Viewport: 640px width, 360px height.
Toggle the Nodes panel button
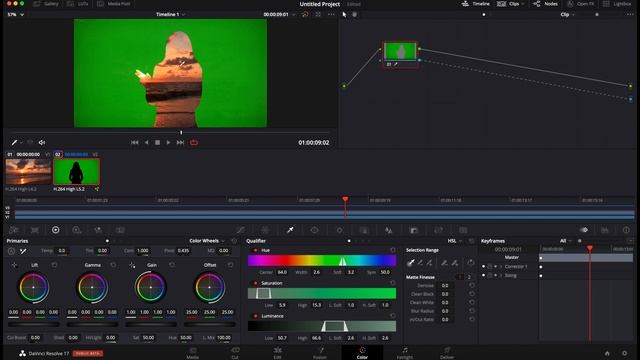545,4
